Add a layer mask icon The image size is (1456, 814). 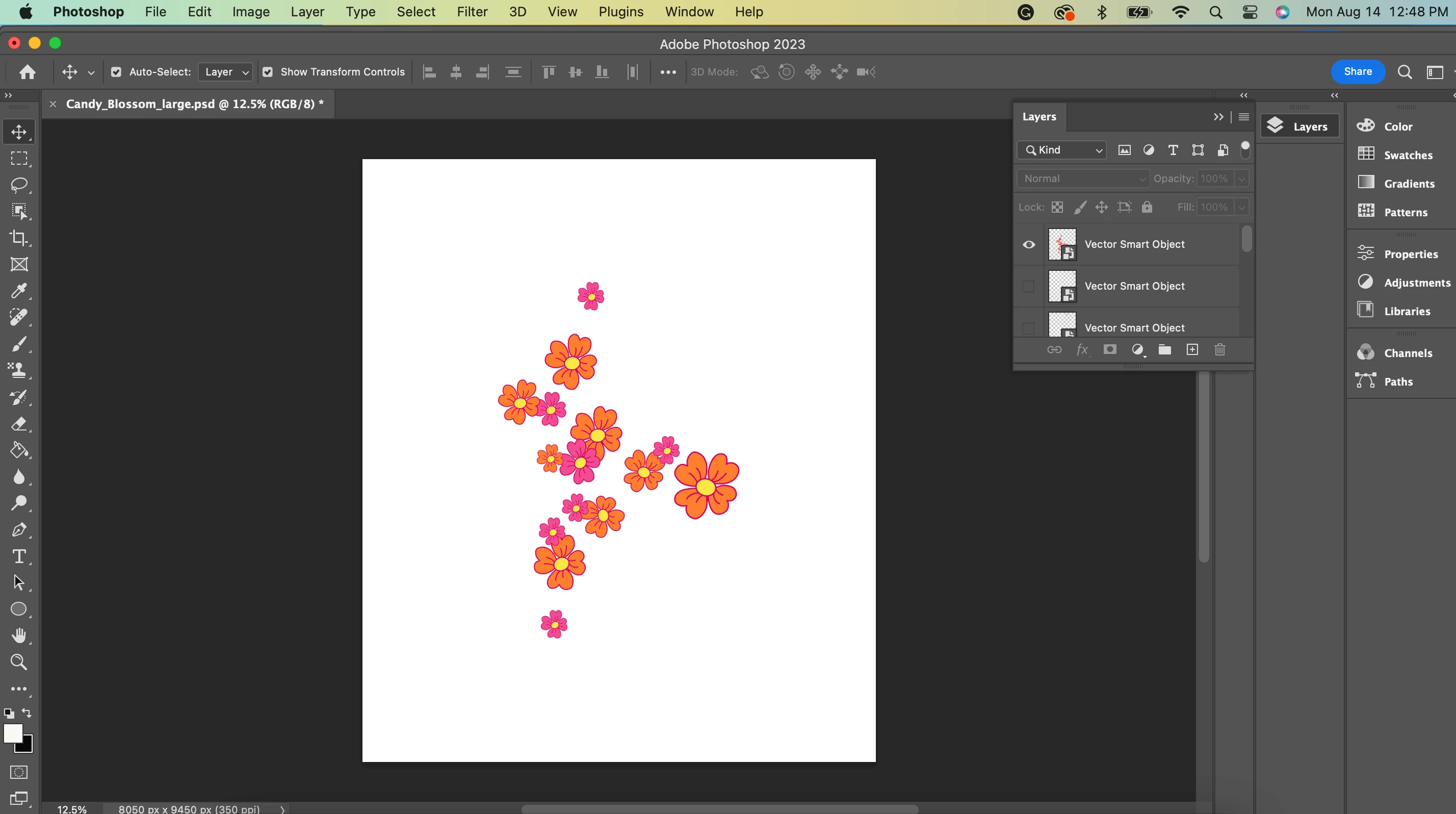(1109, 350)
